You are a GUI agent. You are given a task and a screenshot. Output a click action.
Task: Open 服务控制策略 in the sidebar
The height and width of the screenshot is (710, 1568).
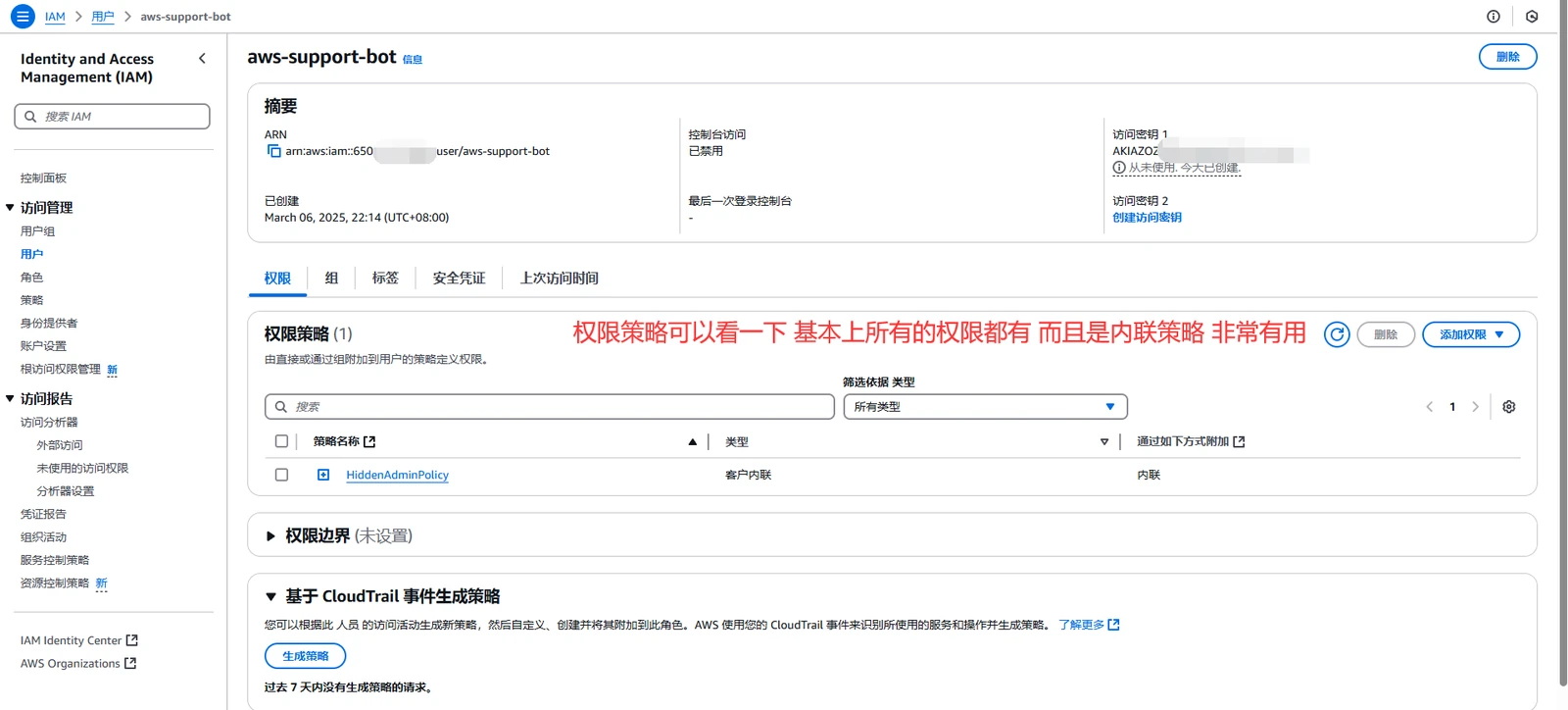(x=55, y=560)
